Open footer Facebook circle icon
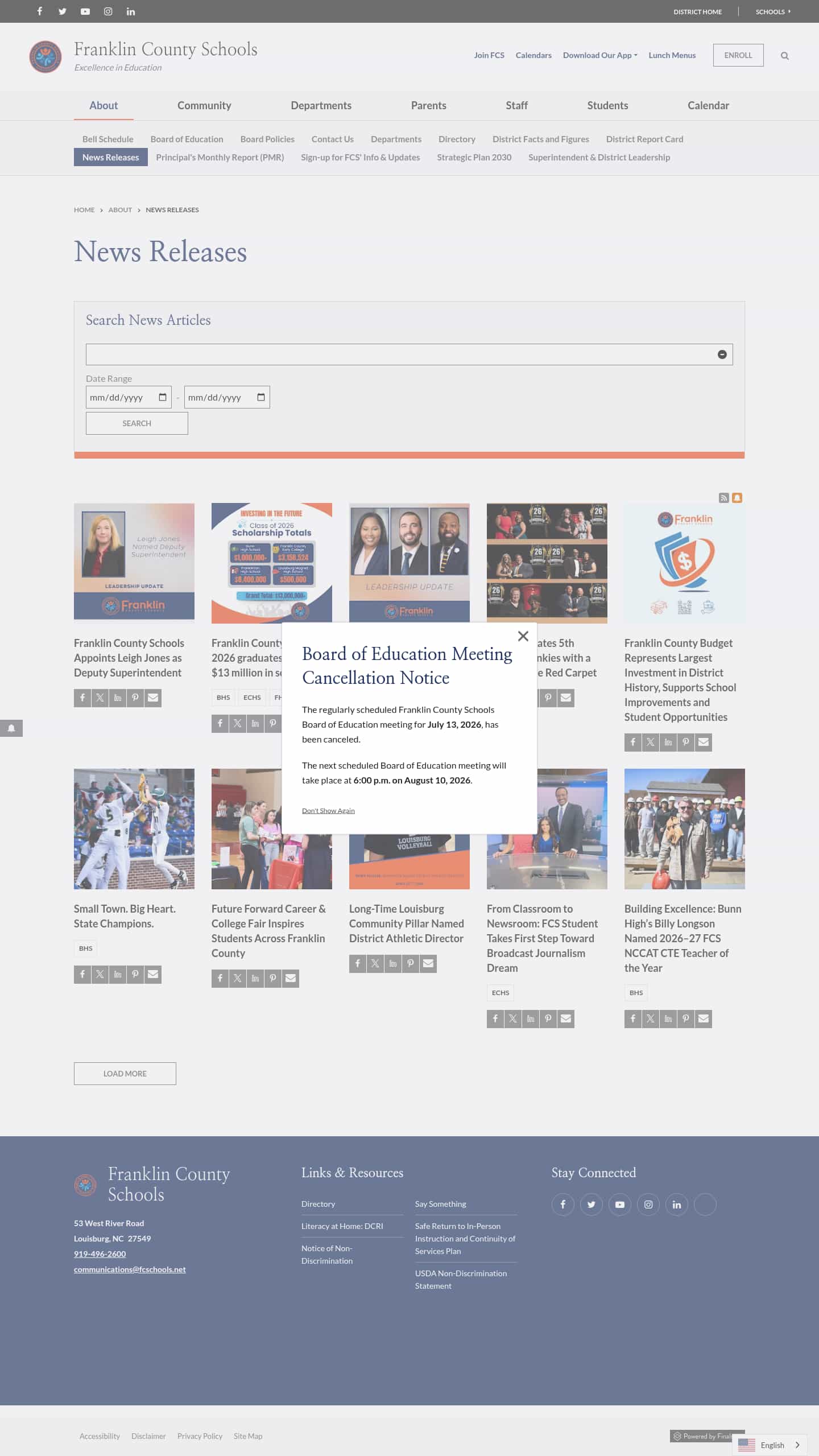This screenshot has width=819, height=1456. [x=563, y=1205]
